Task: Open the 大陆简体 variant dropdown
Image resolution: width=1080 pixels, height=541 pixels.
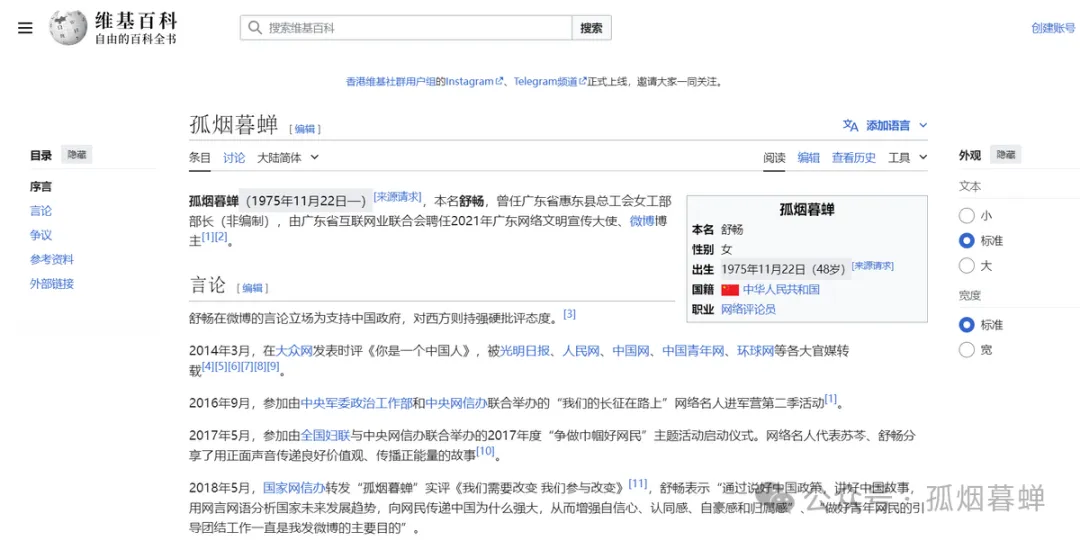Action: click(x=287, y=157)
